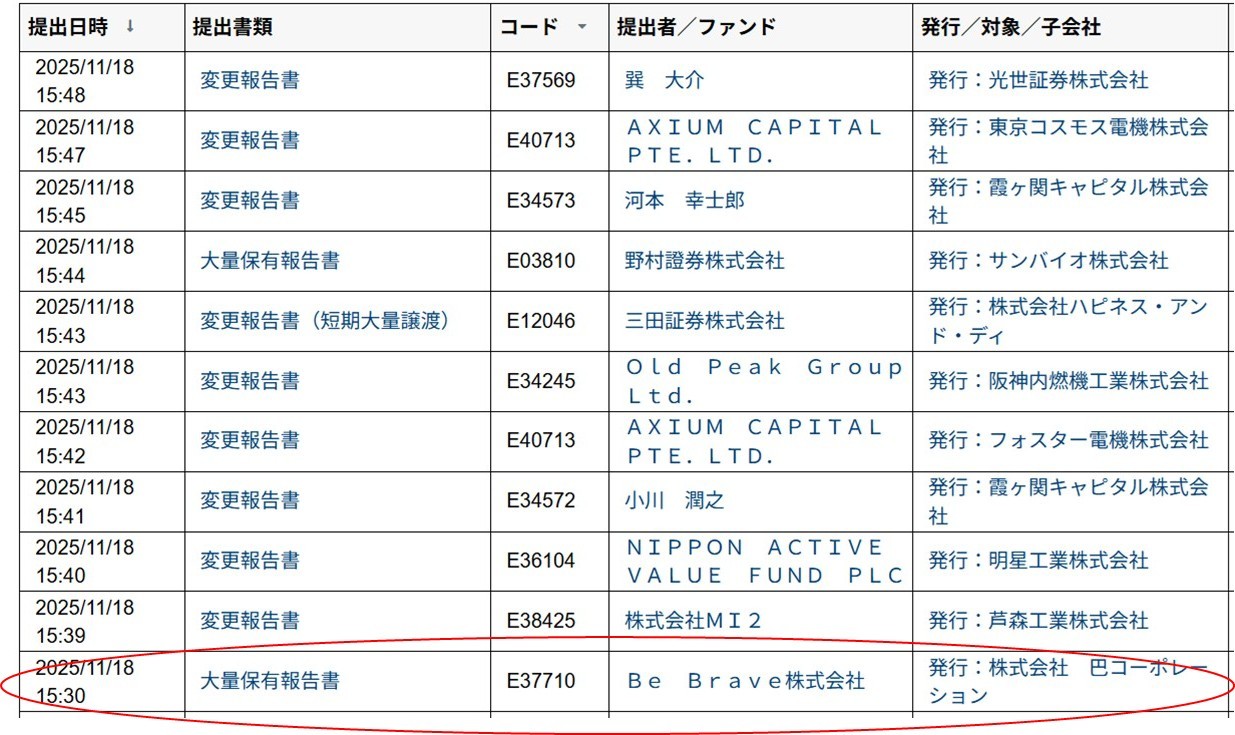Open the 株式会社ＭＩ２ submitter link
The height and width of the screenshot is (735, 1235).
(x=693, y=621)
